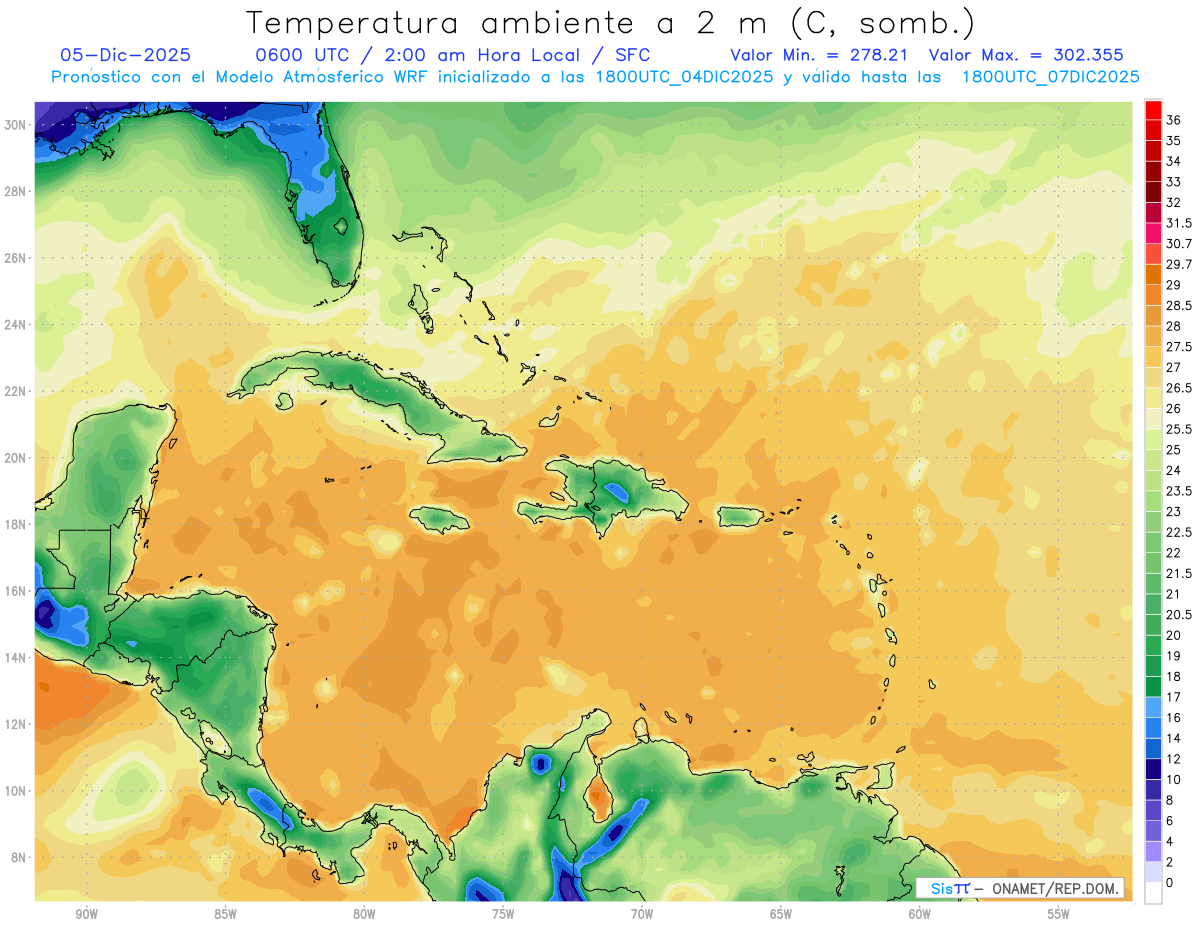
Task: Click the '0600 UTC / 2:00 am Hora Local / SFC' text
Action: click(x=454, y=55)
